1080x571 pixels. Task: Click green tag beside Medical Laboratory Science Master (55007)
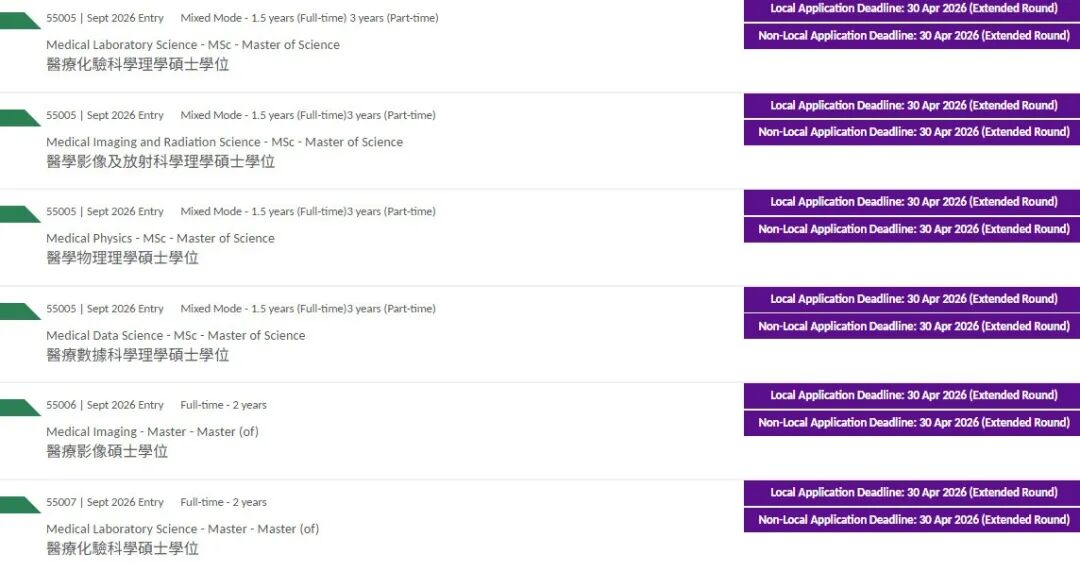coord(18,505)
